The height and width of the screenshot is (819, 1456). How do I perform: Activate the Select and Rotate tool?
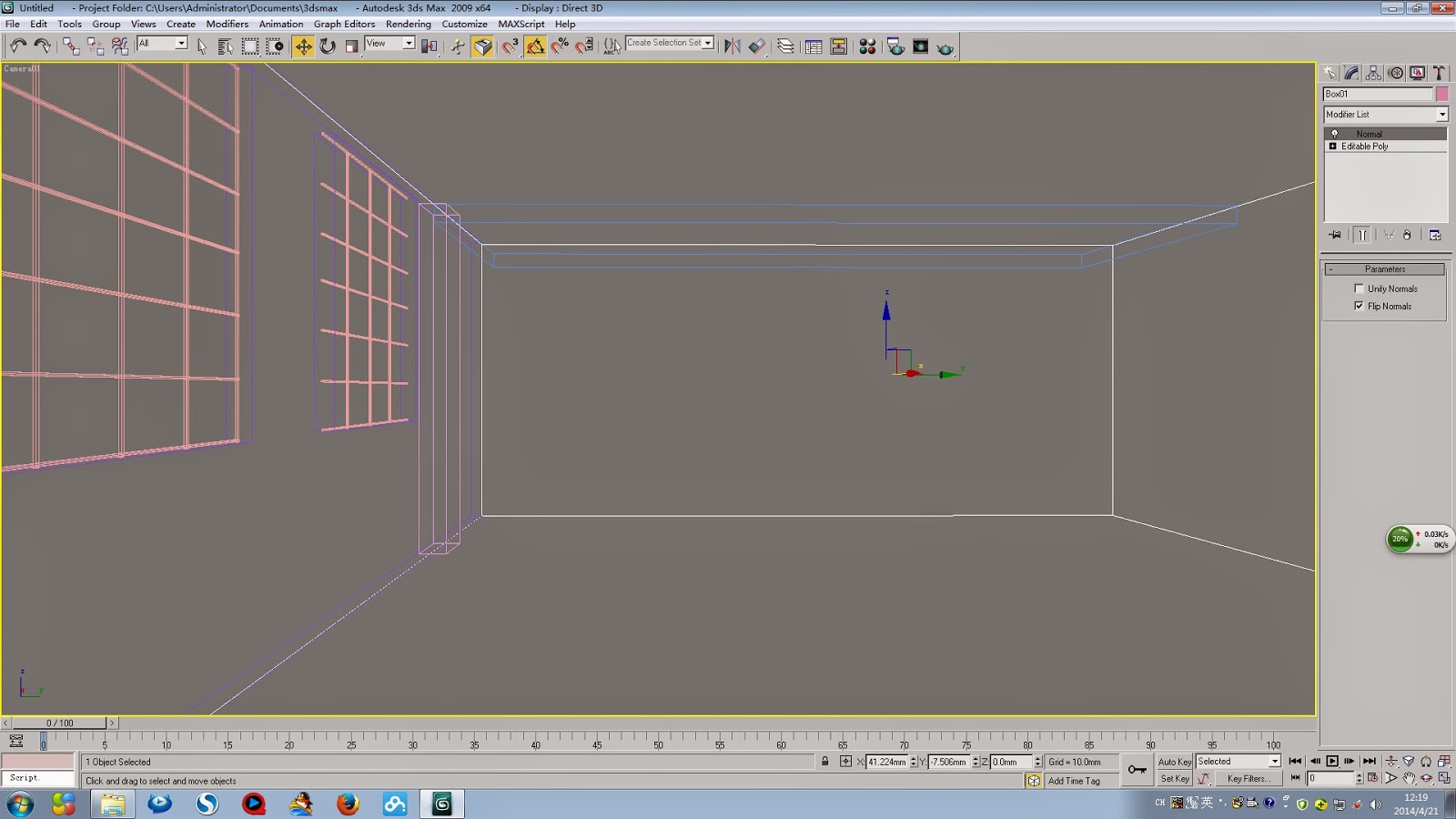(x=328, y=46)
